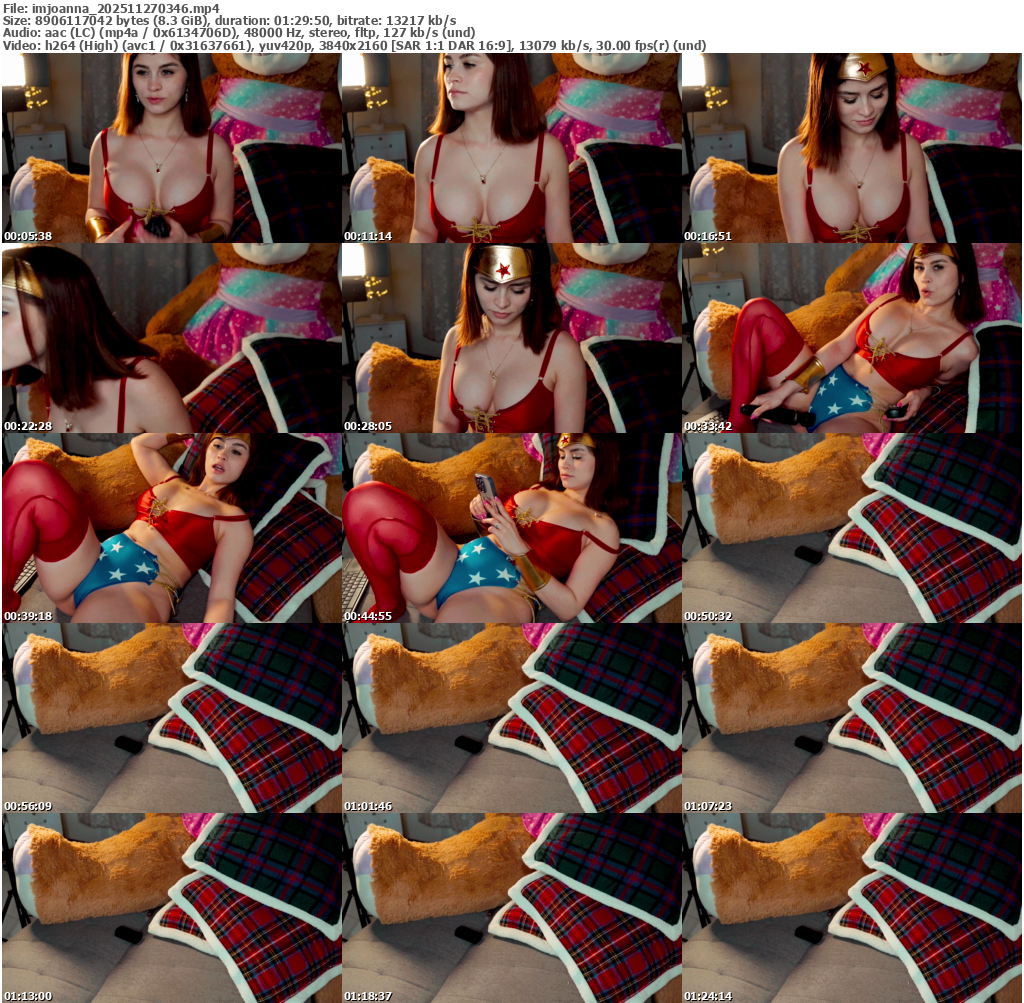
Task: Open the thumbnail frame stamped 00:05:38
Action: click(x=171, y=148)
